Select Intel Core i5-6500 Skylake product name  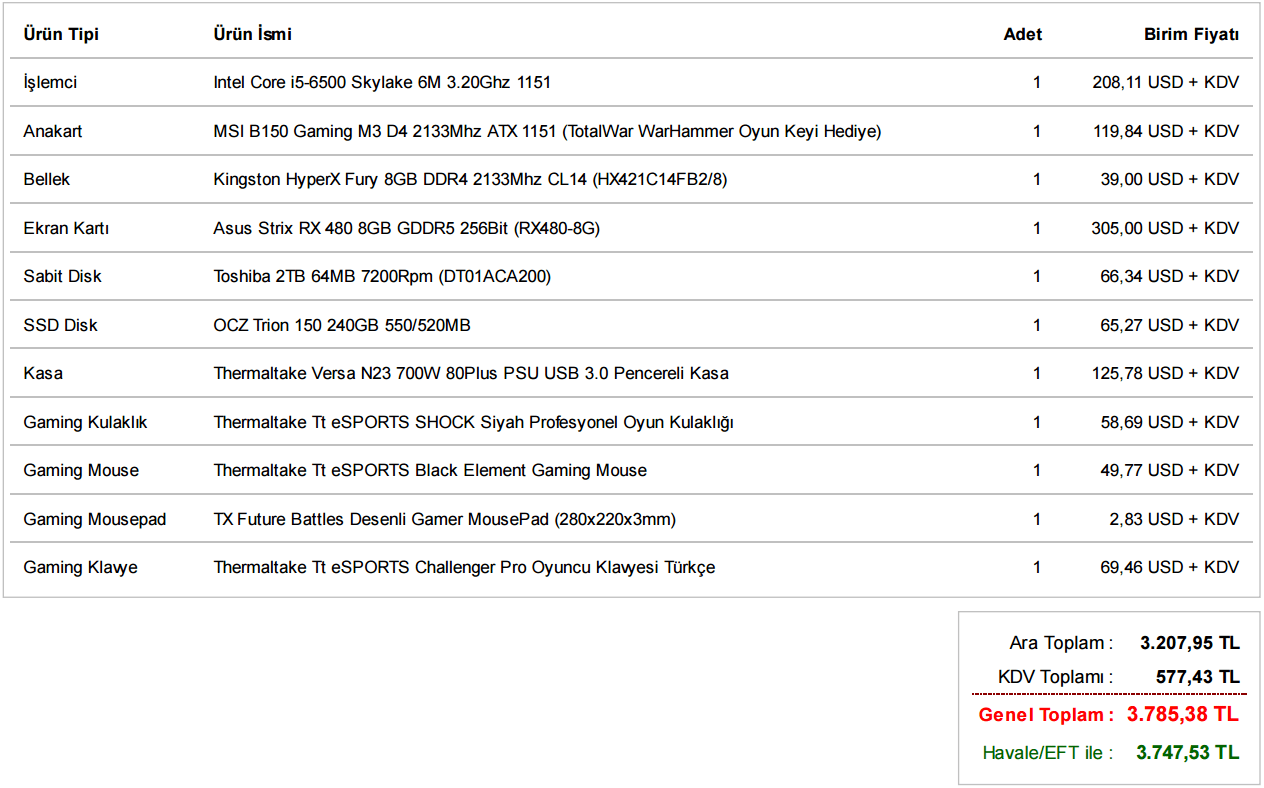[382, 82]
